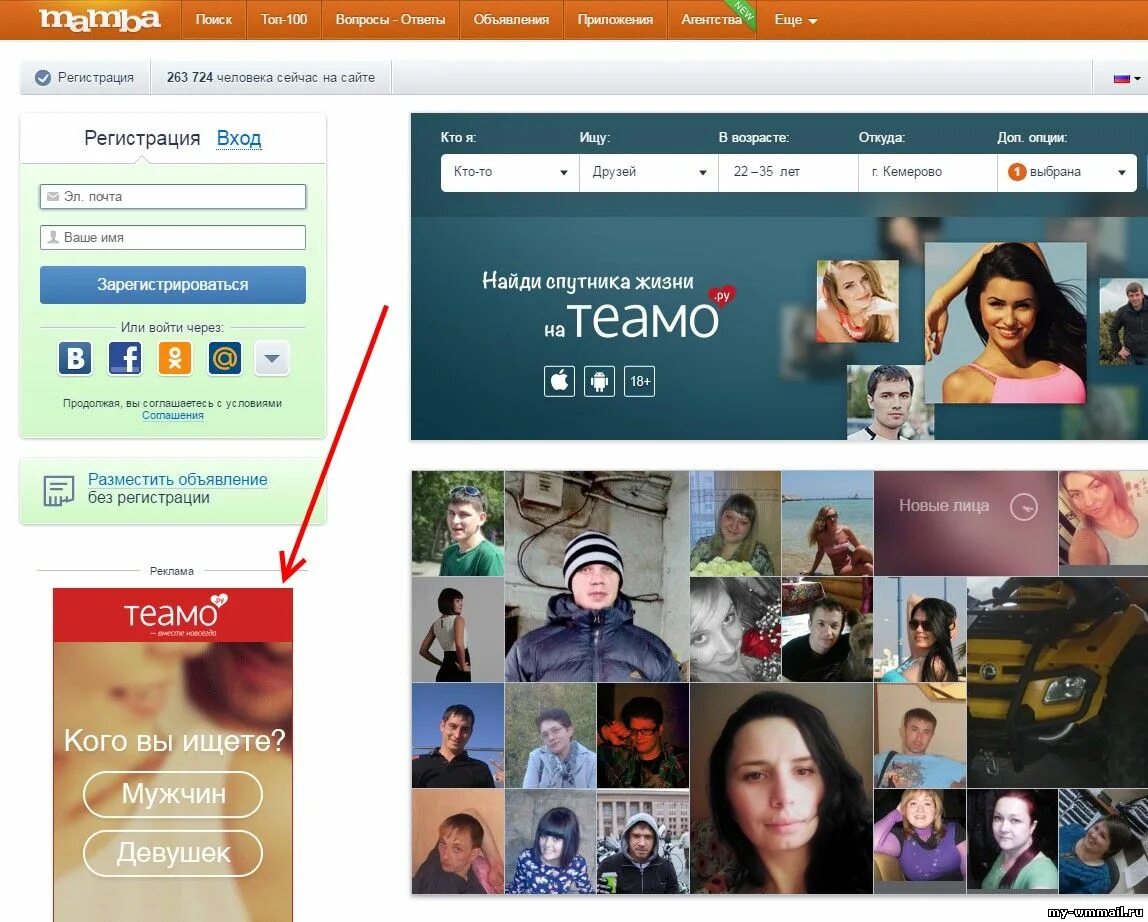Viewport: 1148px width, 922px height.
Task: Open Приложения menu item
Action: click(x=615, y=20)
